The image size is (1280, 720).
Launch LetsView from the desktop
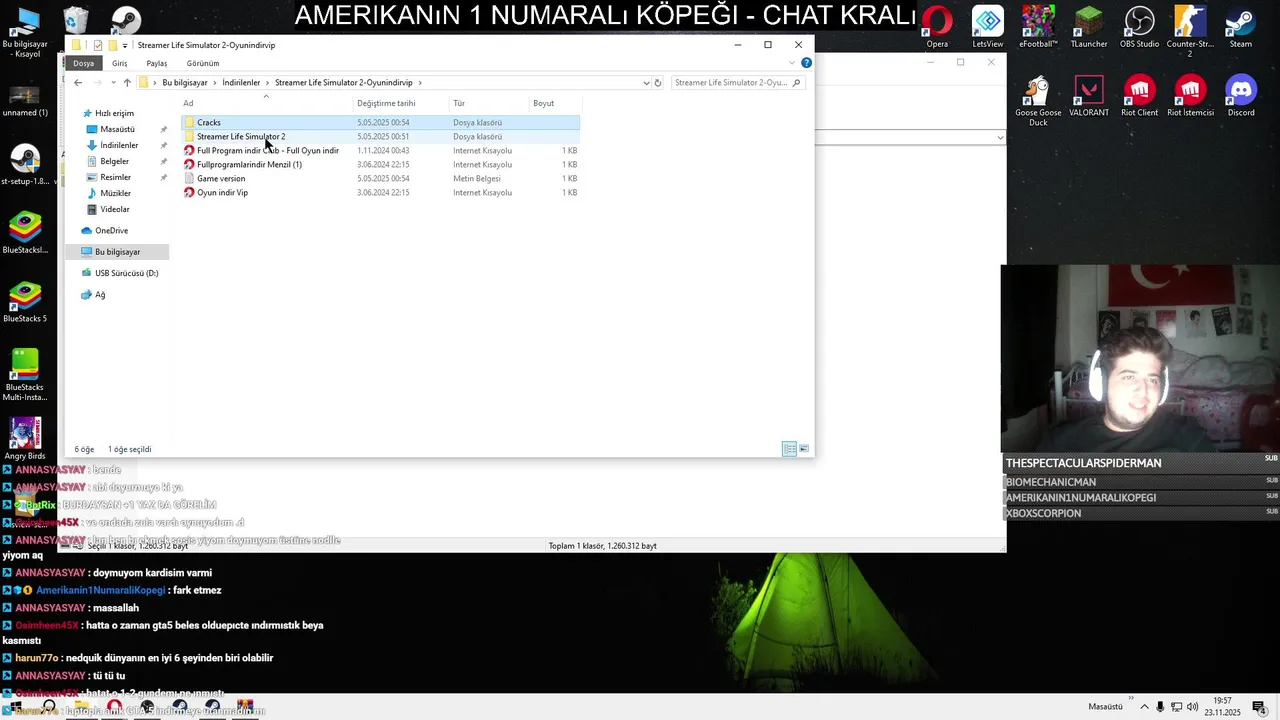[987, 27]
